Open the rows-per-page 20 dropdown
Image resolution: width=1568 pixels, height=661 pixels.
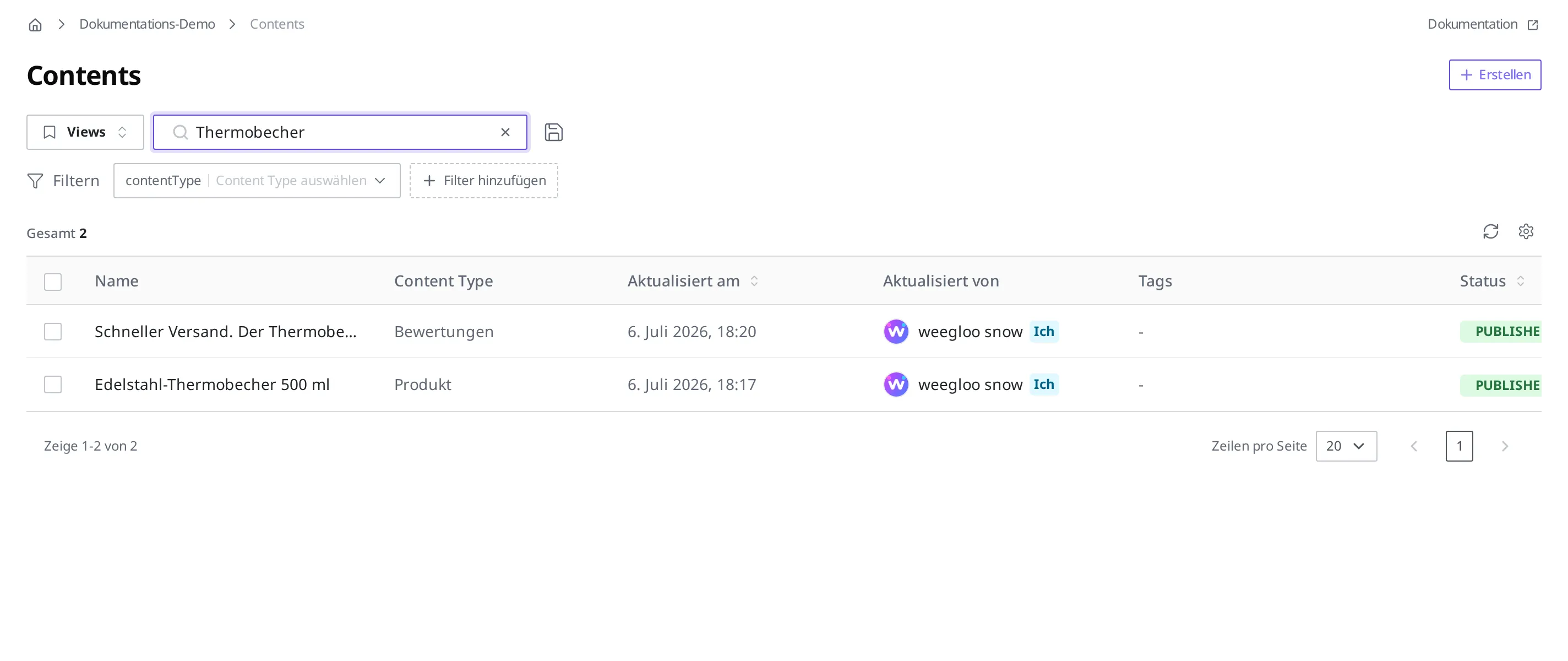click(1346, 446)
